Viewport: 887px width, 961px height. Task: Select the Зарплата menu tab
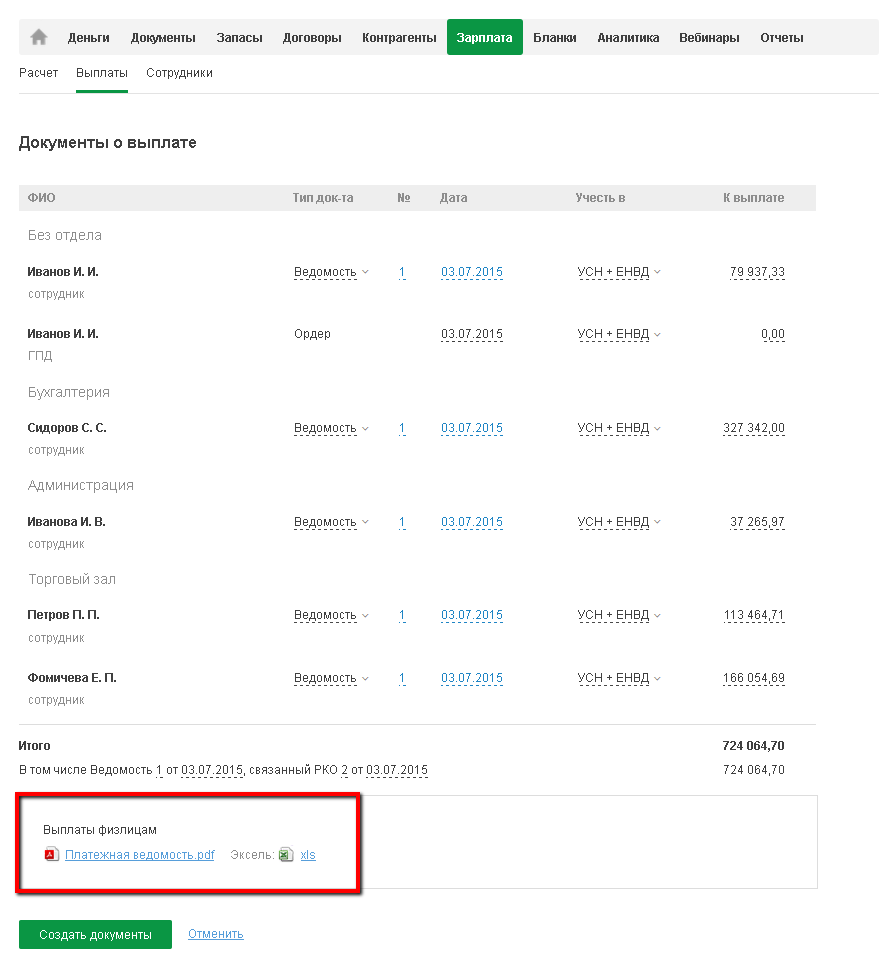point(484,37)
